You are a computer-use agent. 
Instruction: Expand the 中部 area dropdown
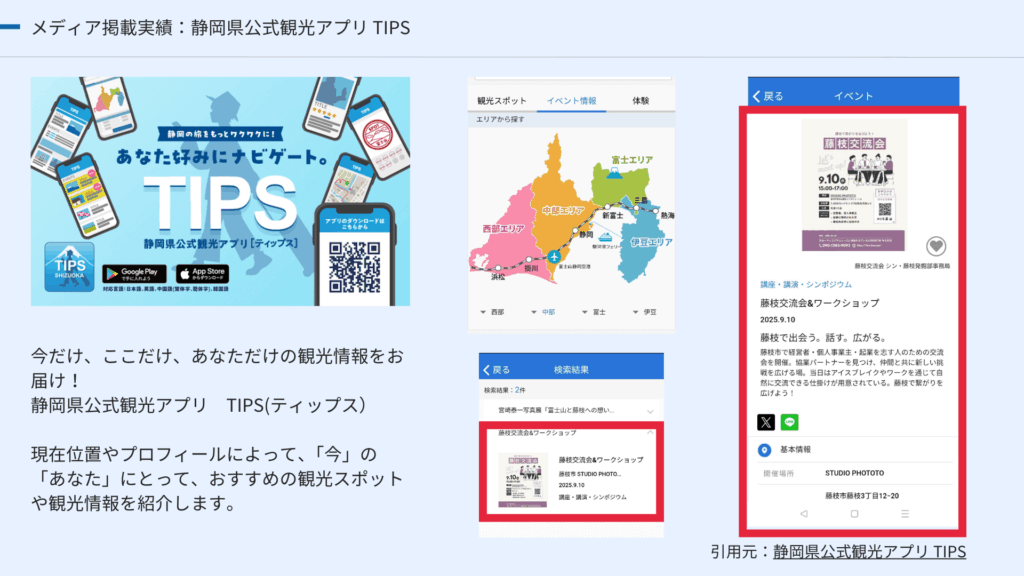(x=543, y=312)
